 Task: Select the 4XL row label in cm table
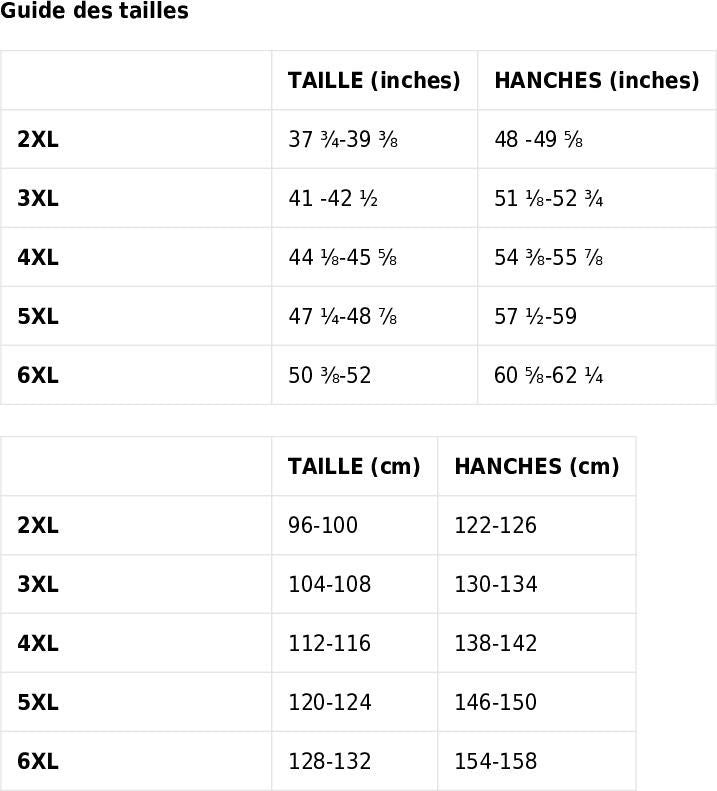(38, 644)
